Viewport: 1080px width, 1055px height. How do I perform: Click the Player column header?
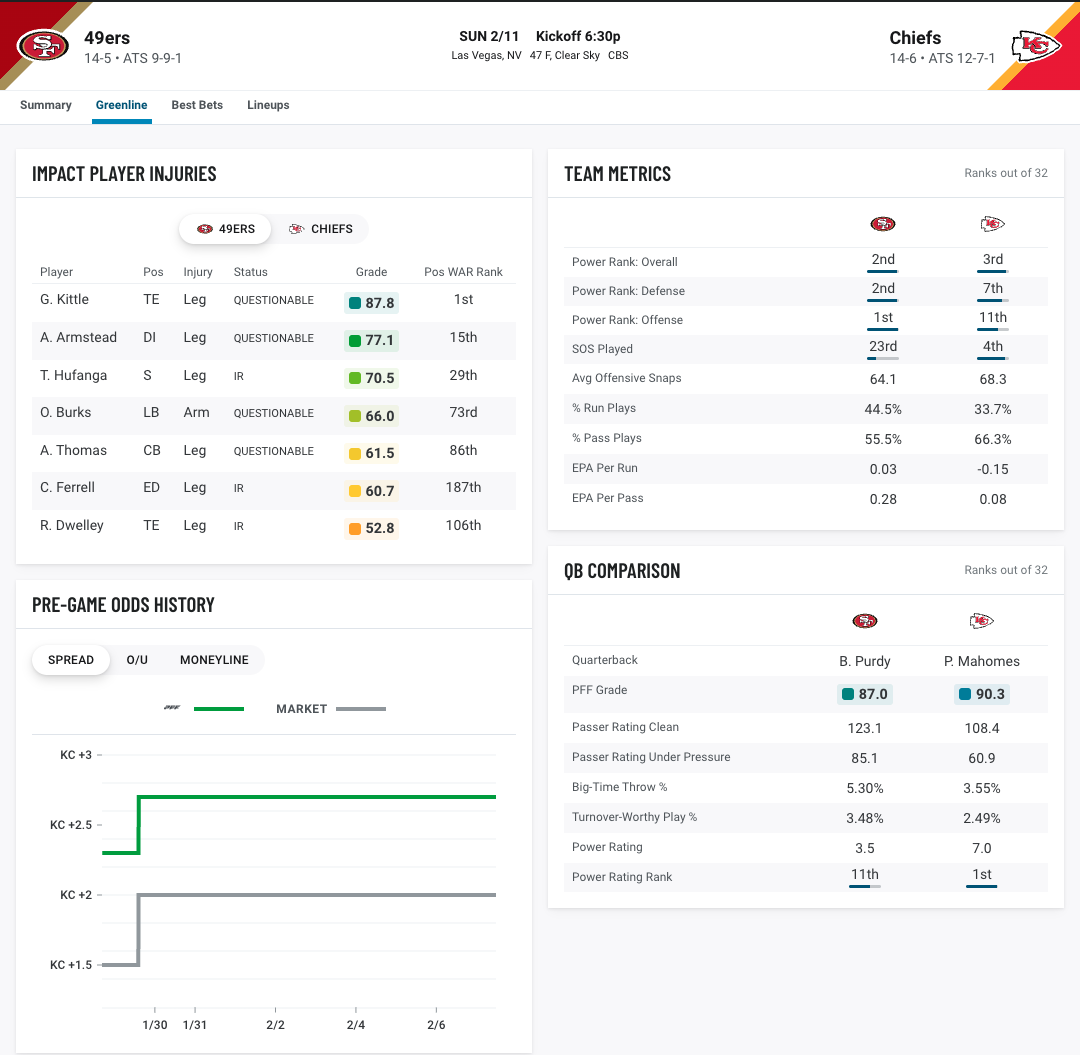pos(56,272)
